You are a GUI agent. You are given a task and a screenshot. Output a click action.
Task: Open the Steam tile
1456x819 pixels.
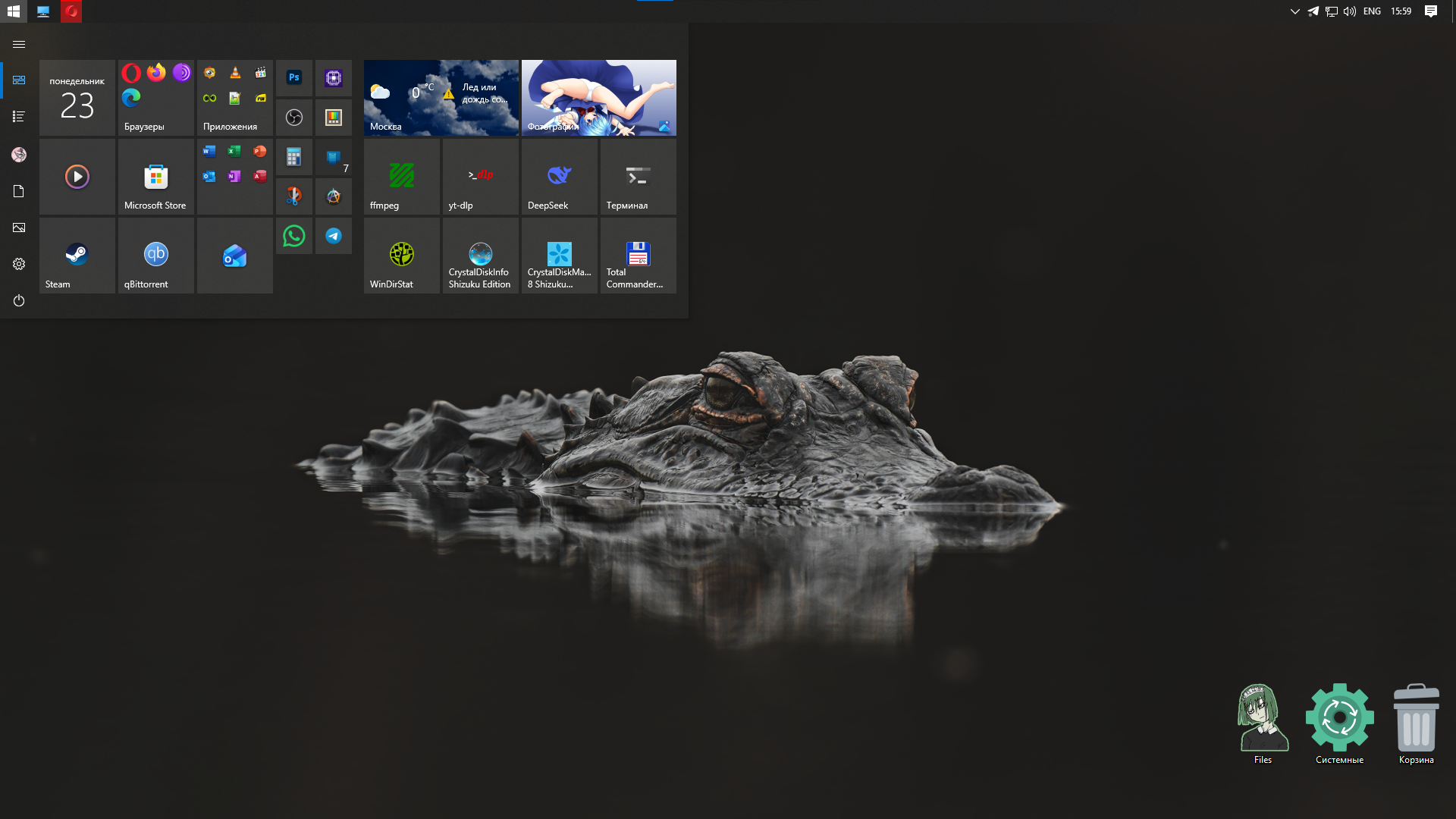pos(77,256)
